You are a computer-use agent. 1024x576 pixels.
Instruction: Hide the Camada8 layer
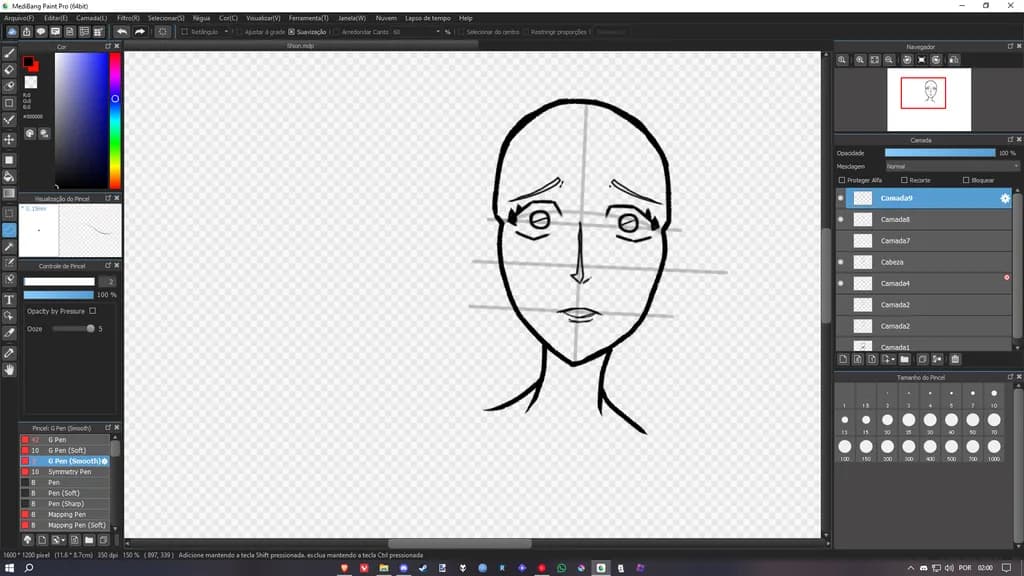pyautogui.click(x=840, y=219)
